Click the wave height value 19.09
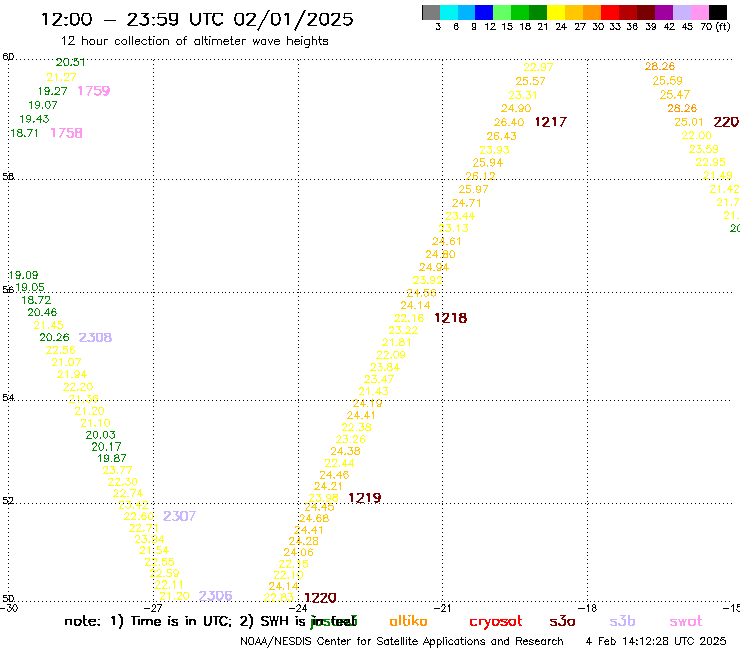The height and width of the screenshot is (650, 740). tap(23, 275)
